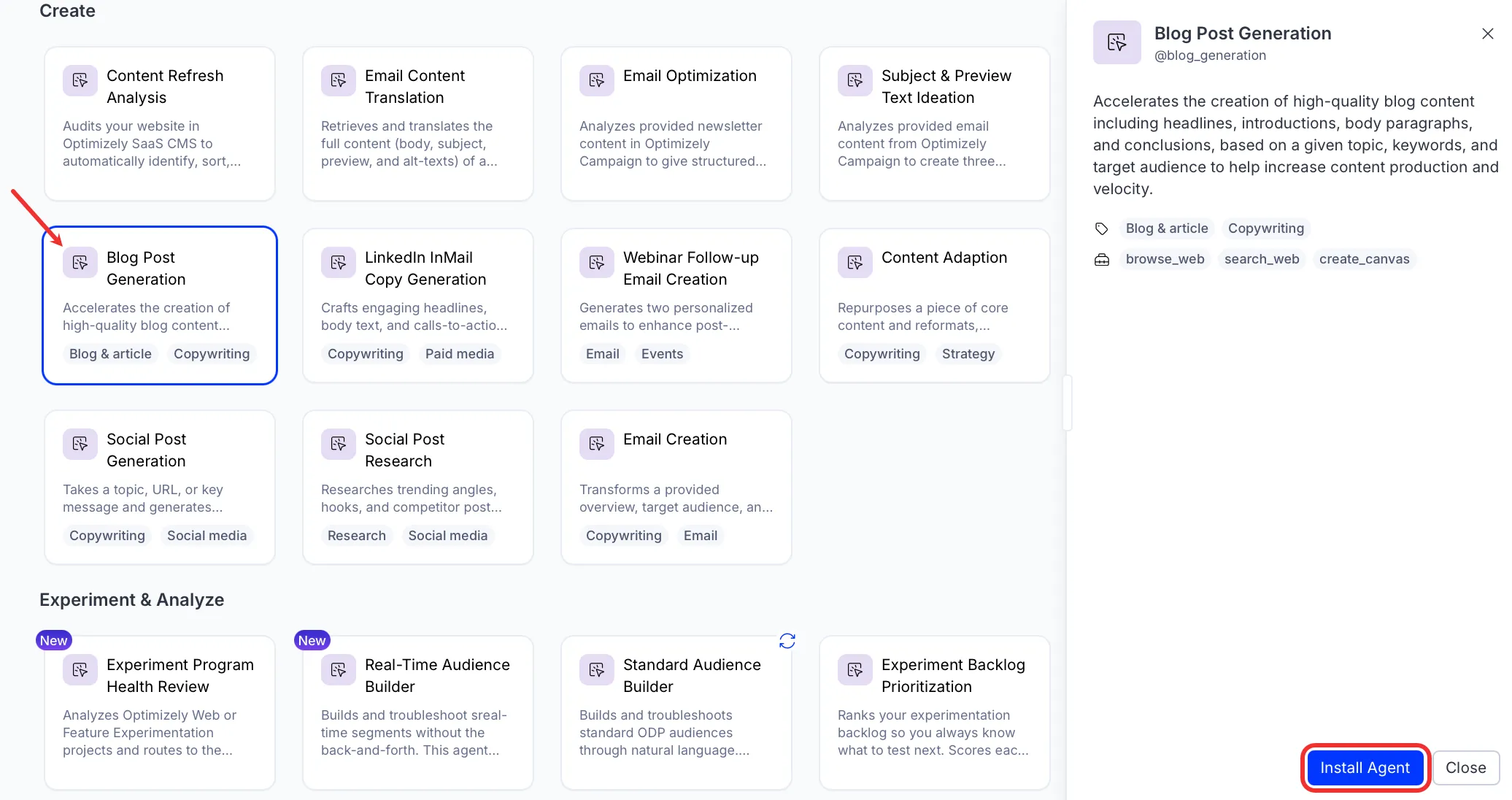Click the Content Adaption agent icon
Viewport: 1512px width, 800px height.
pyautogui.click(x=855, y=262)
